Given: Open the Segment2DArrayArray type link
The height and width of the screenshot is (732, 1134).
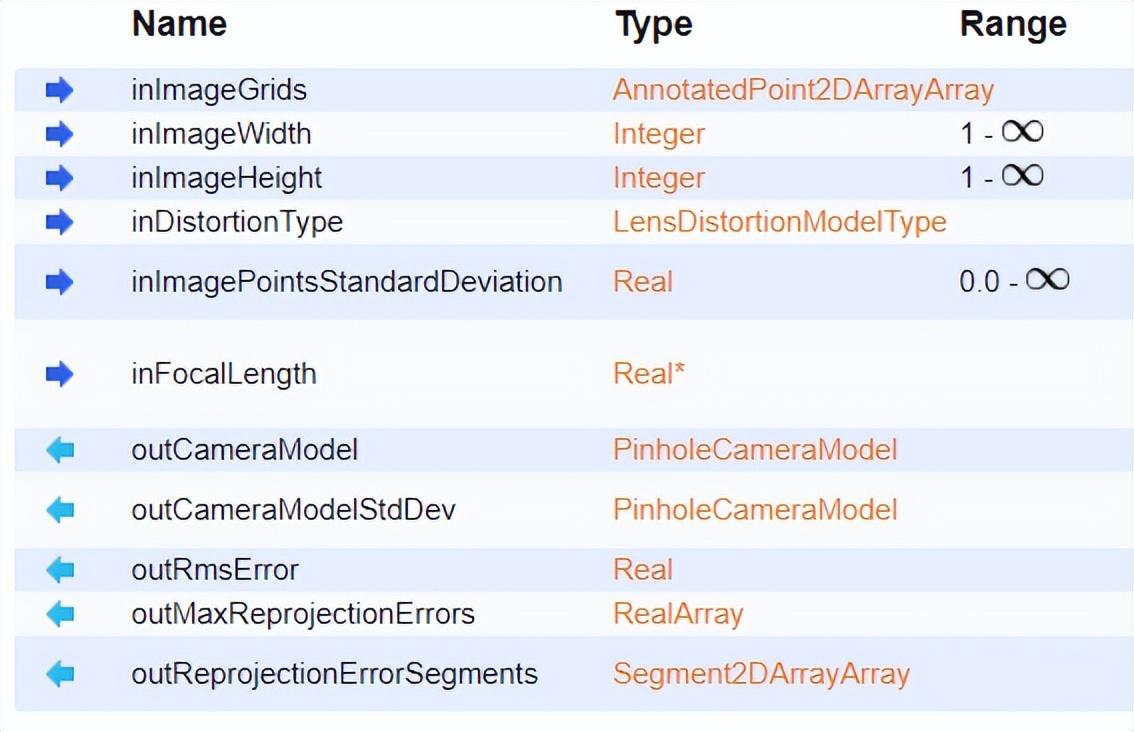Looking at the screenshot, I should tap(761, 674).
